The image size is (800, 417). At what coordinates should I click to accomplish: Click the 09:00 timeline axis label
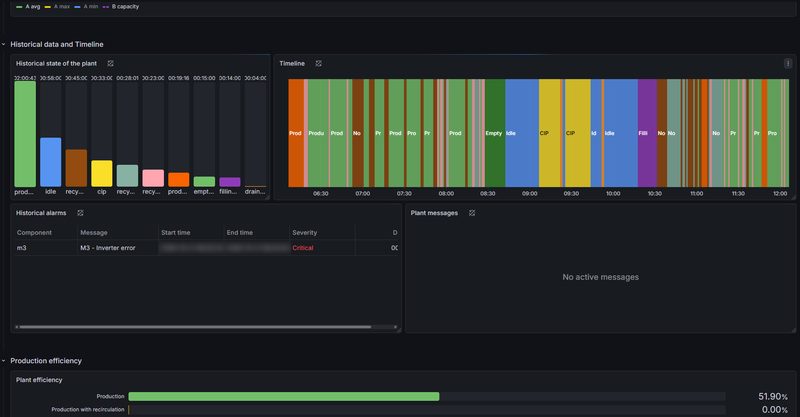coord(530,193)
